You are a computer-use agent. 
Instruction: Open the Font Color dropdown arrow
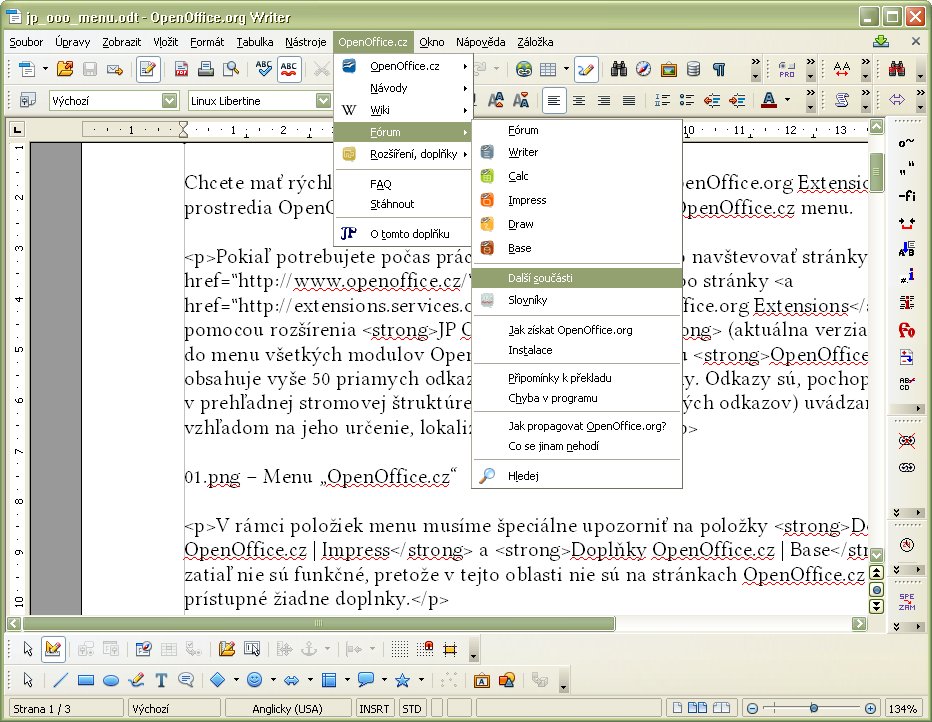[x=788, y=100]
